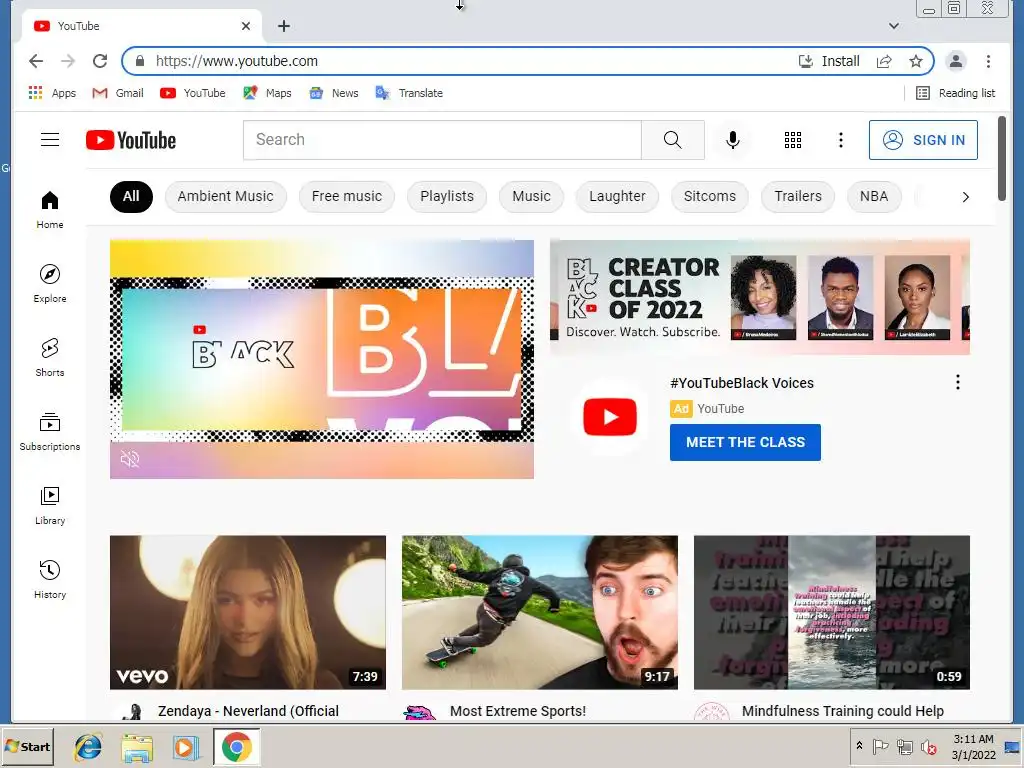1024x768 pixels.
Task: Open the Chrome three-dot menu
Action: 988,61
